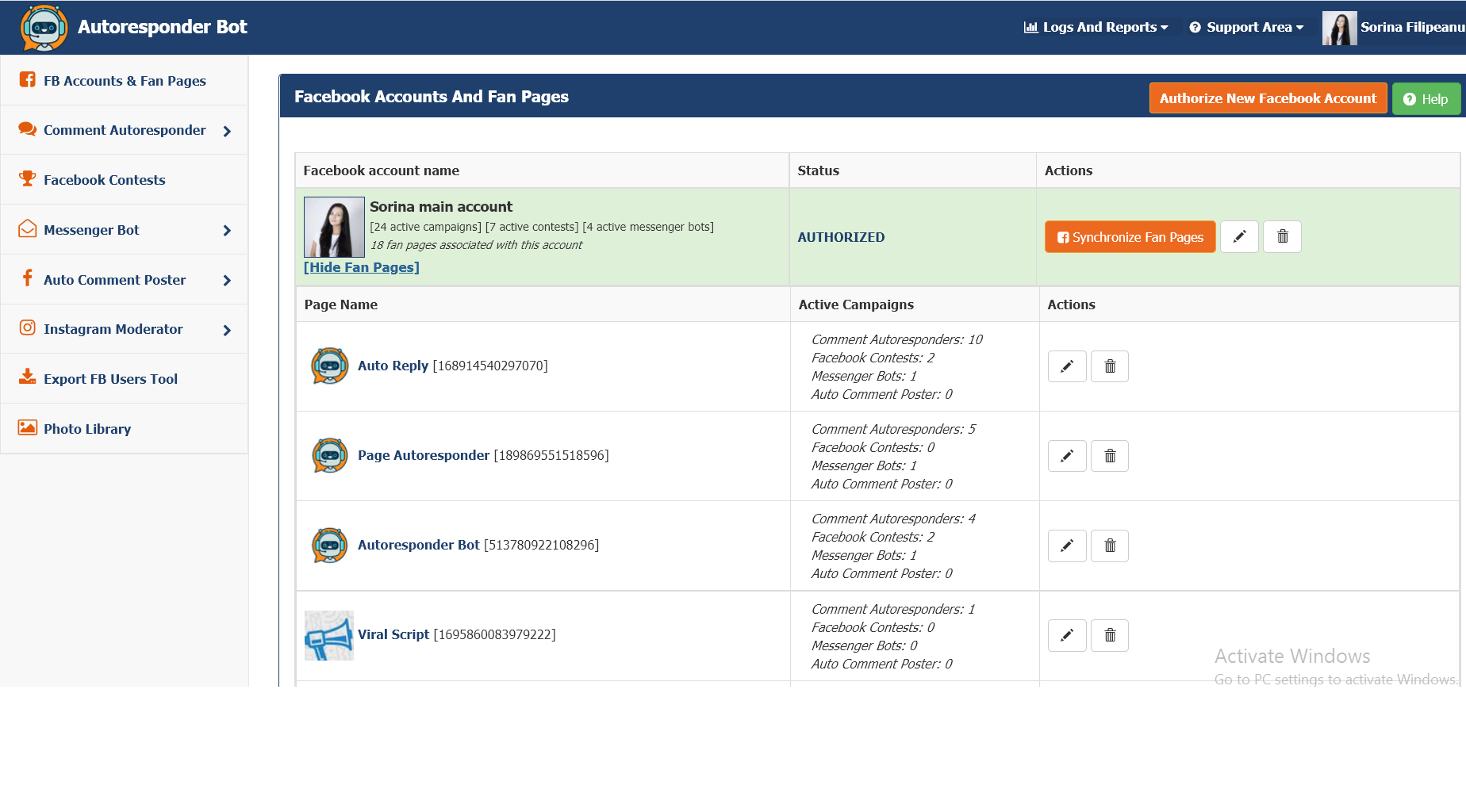Viewport: 1466px width, 812px height.
Task: Click the Hide Fan Pages link
Action: (362, 267)
